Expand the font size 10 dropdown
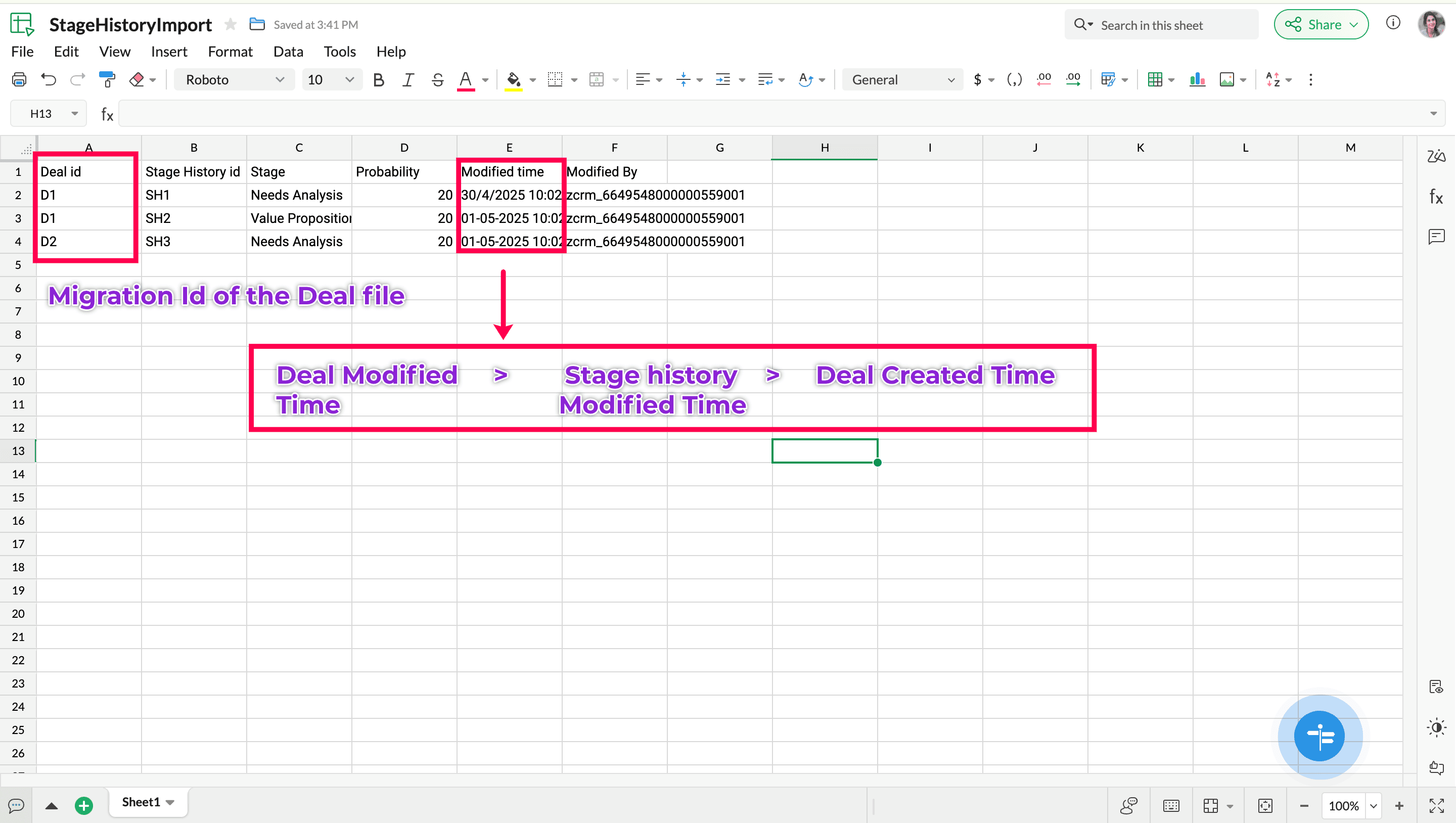The image size is (1456, 823). point(331,80)
